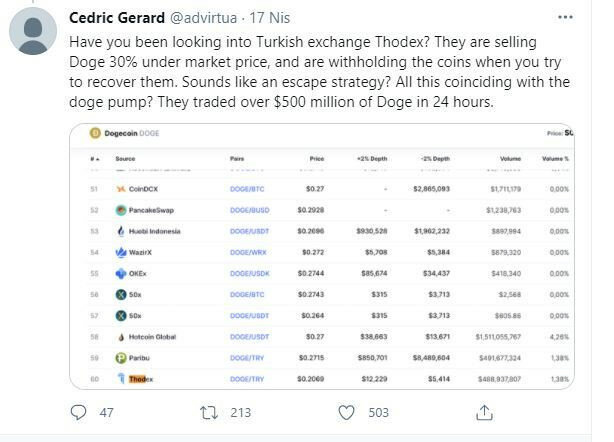Click the OKEx exchange logo
Viewport: 614px width, 442px height.
coord(120,273)
